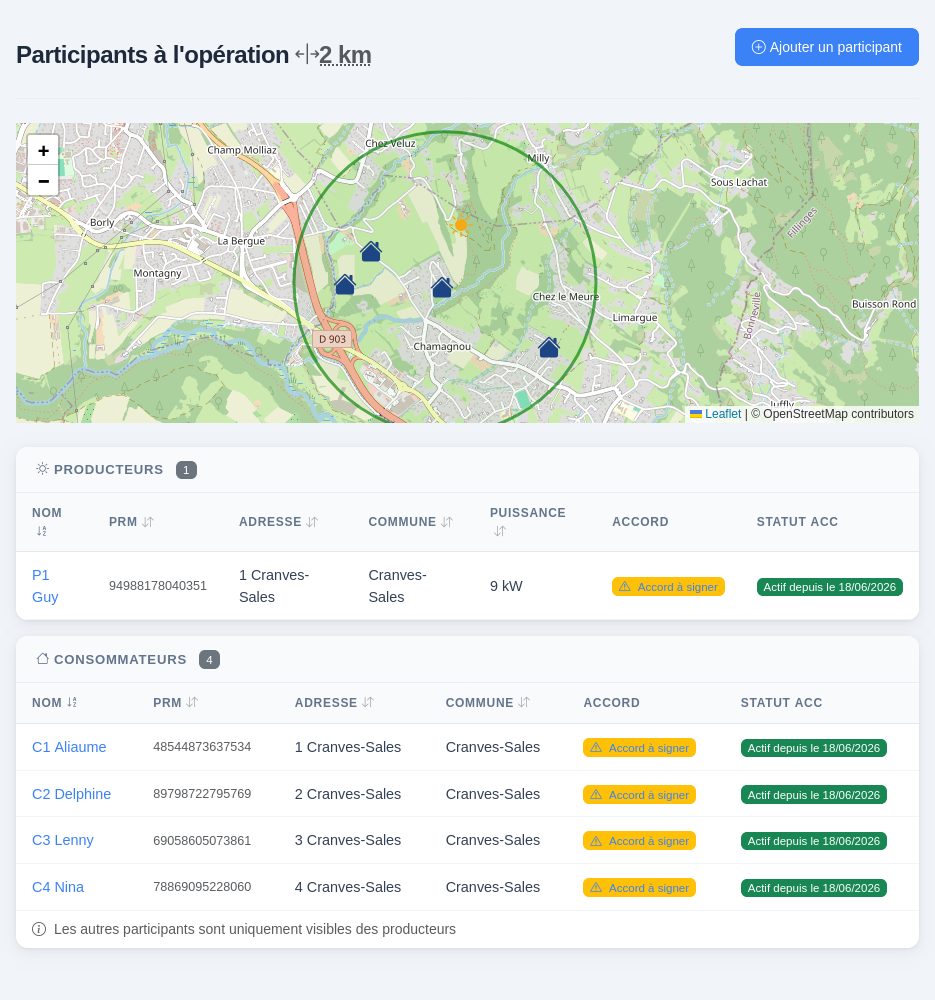The image size is (935, 1000).
Task: Click the Chamagnou place label on map
Action: (x=442, y=346)
